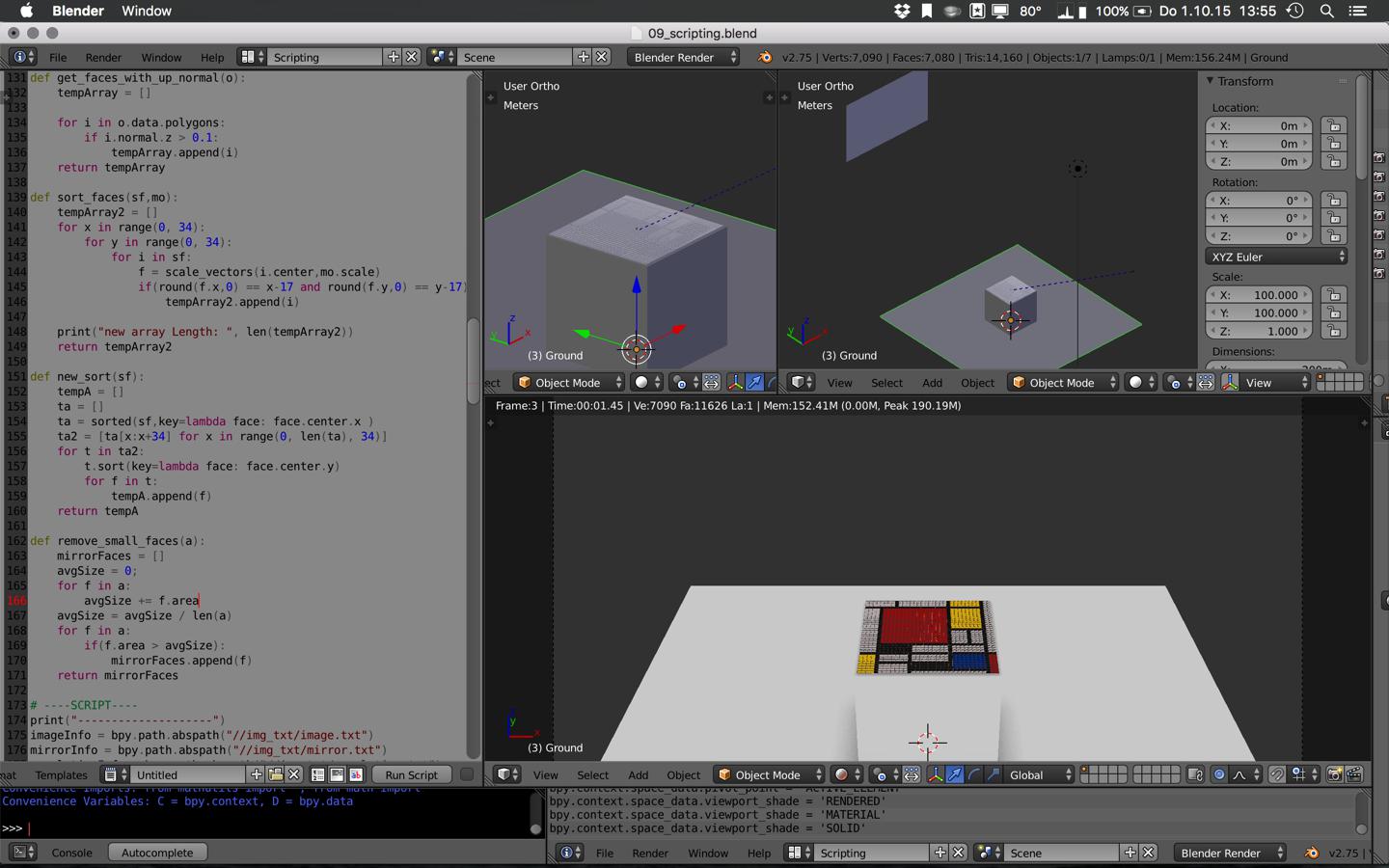Click OpenGL render animation clapper icon
The image size is (1389, 868).
pos(1354,774)
